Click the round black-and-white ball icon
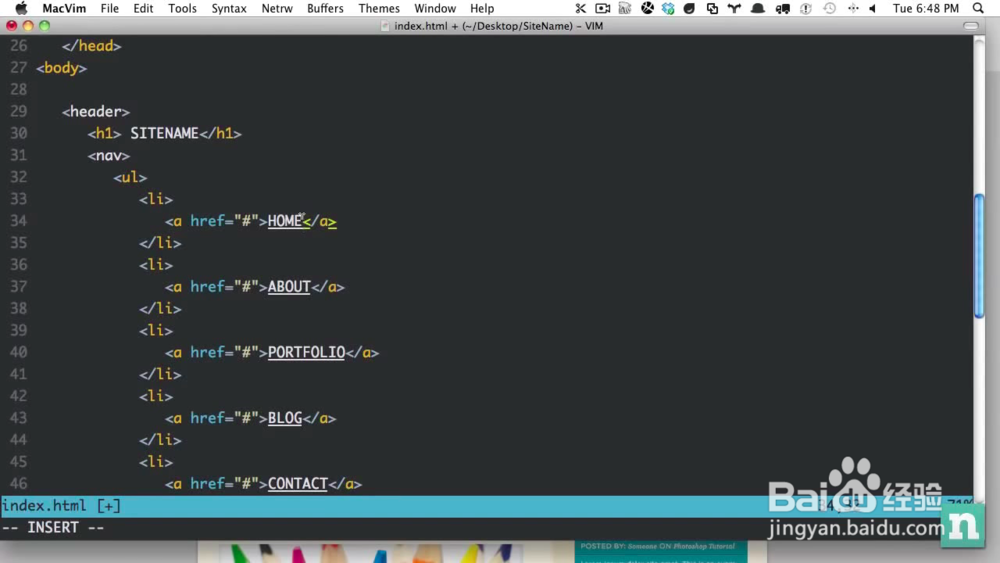 (647, 8)
